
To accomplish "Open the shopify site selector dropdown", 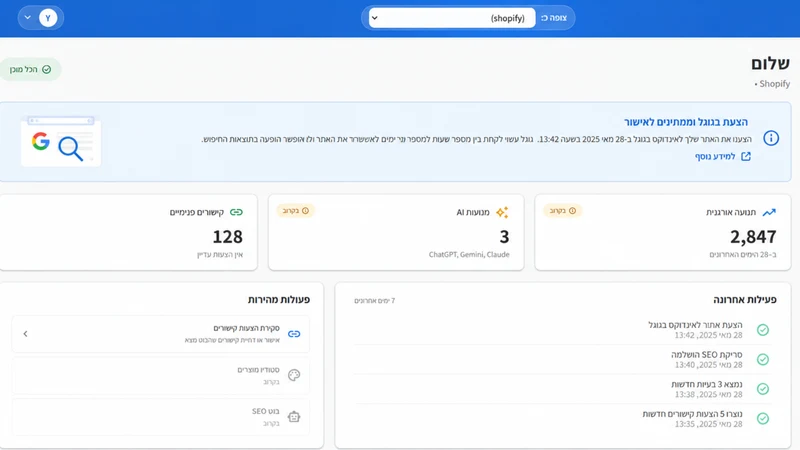I will [452, 18].
